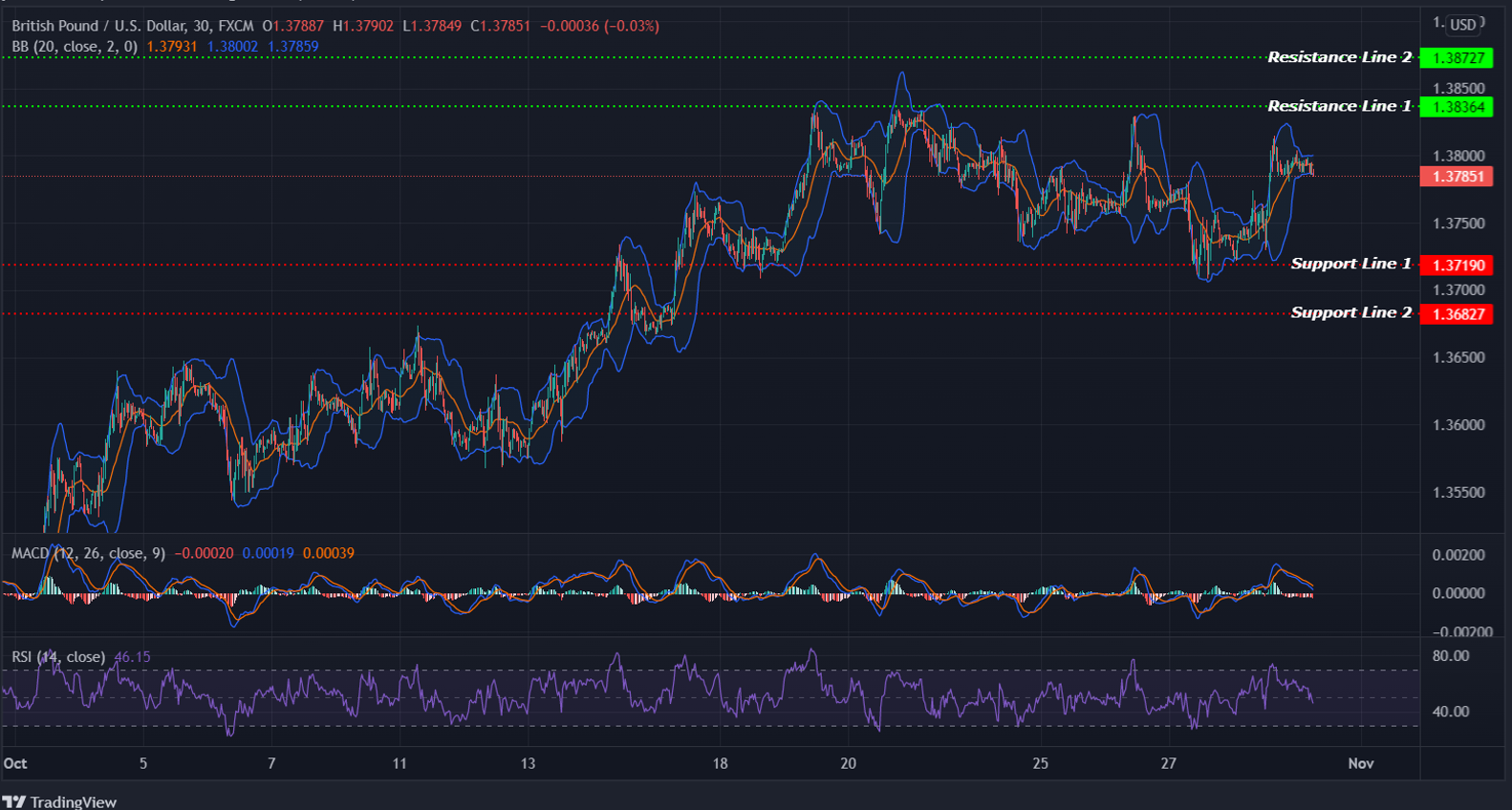Click the green 1.38727 price tag

click(x=1457, y=58)
